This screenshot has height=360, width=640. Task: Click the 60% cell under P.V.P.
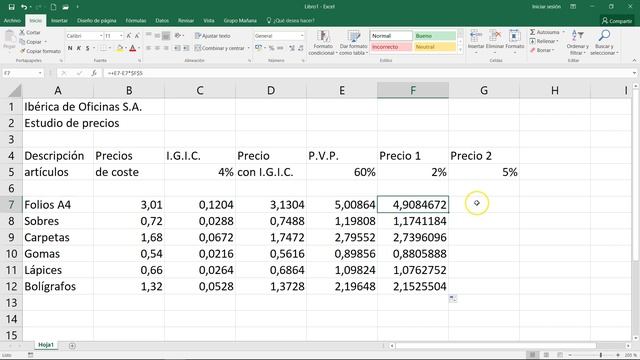pos(342,172)
